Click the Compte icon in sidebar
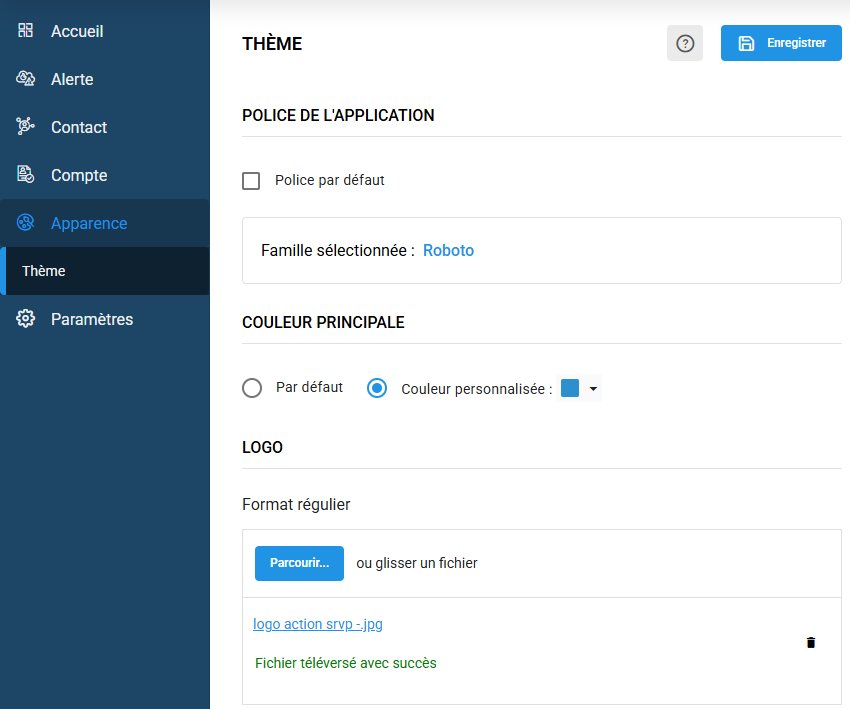Image resolution: width=850 pixels, height=709 pixels. [27, 175]
